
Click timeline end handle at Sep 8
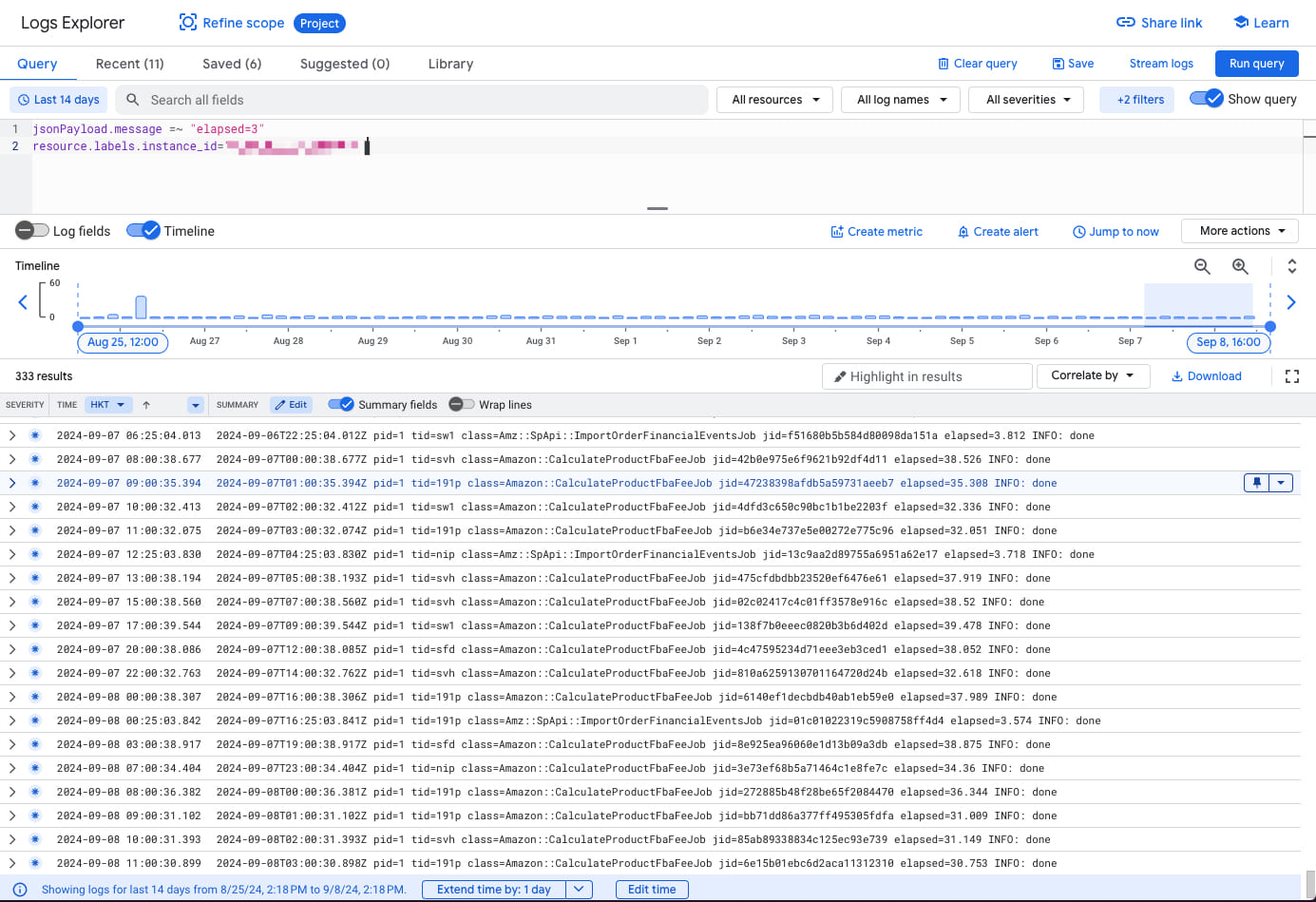coord(1270,326)
